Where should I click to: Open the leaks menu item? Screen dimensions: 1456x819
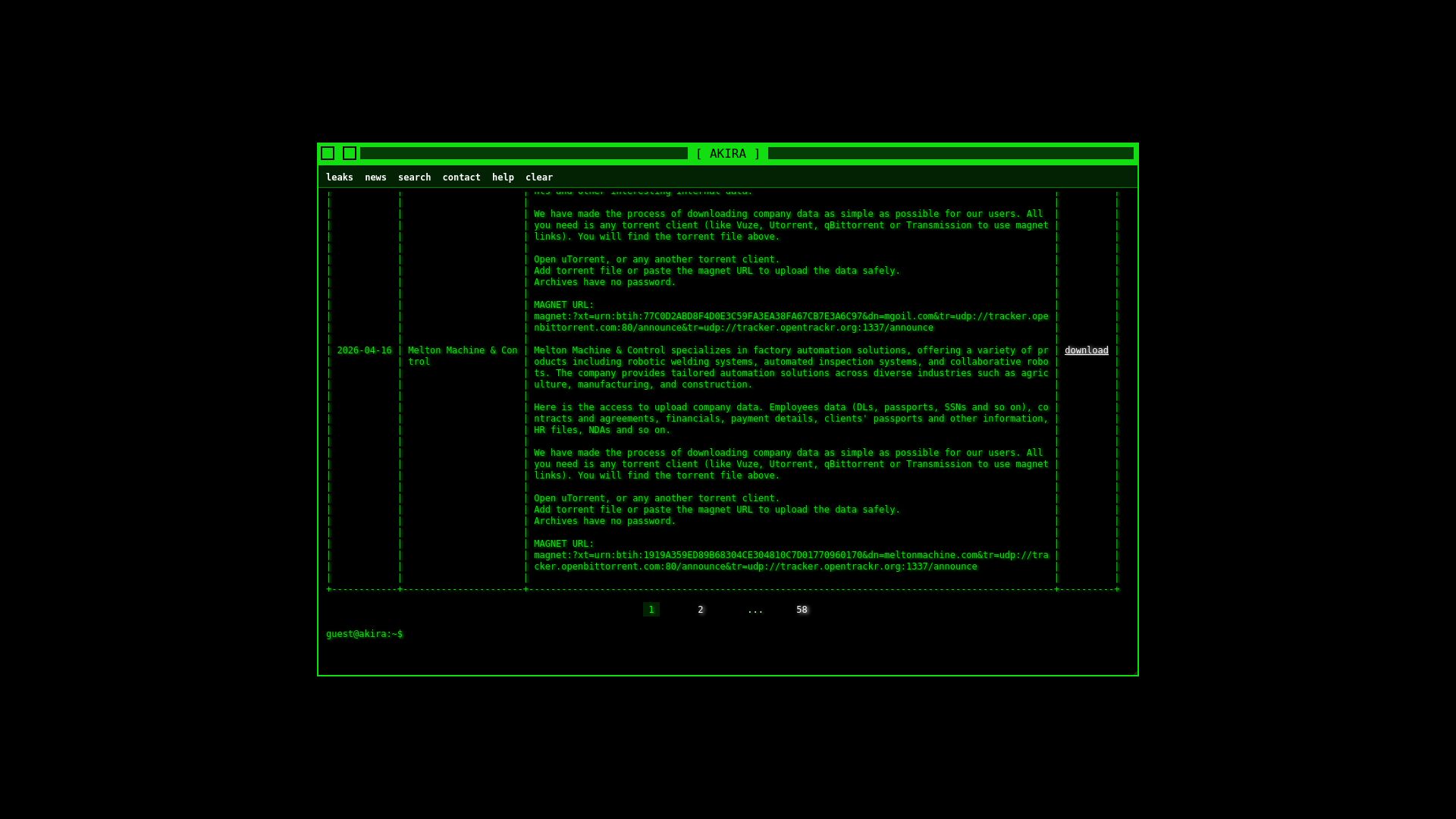click(x=340, y=177)
